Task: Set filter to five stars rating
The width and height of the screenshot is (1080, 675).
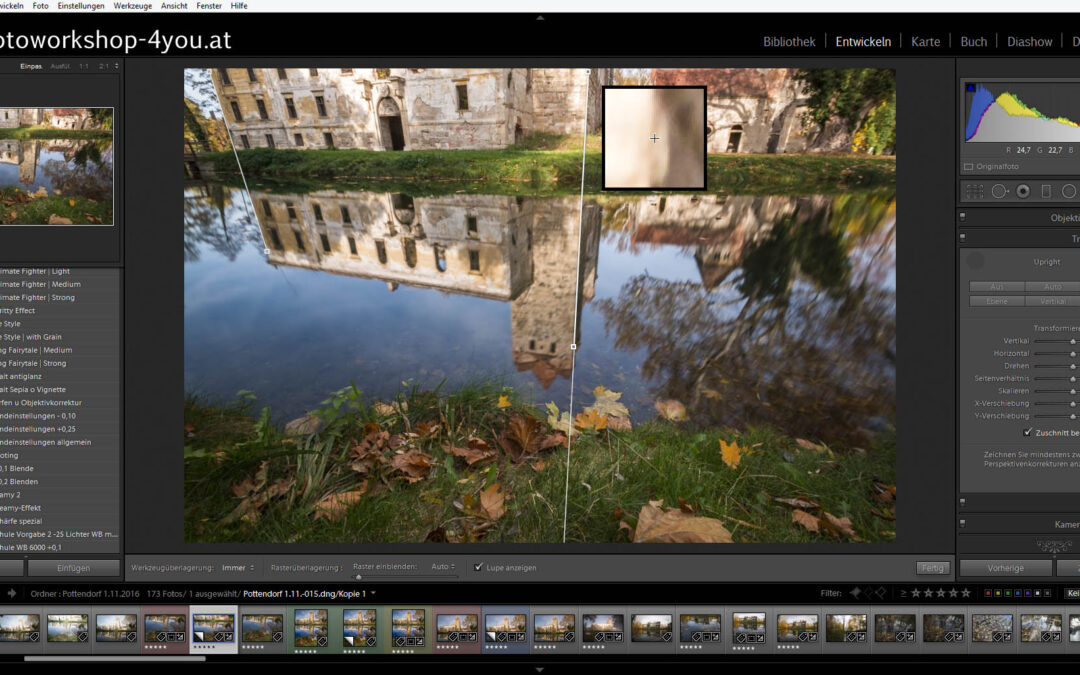Action: click(x=966, y=593)
